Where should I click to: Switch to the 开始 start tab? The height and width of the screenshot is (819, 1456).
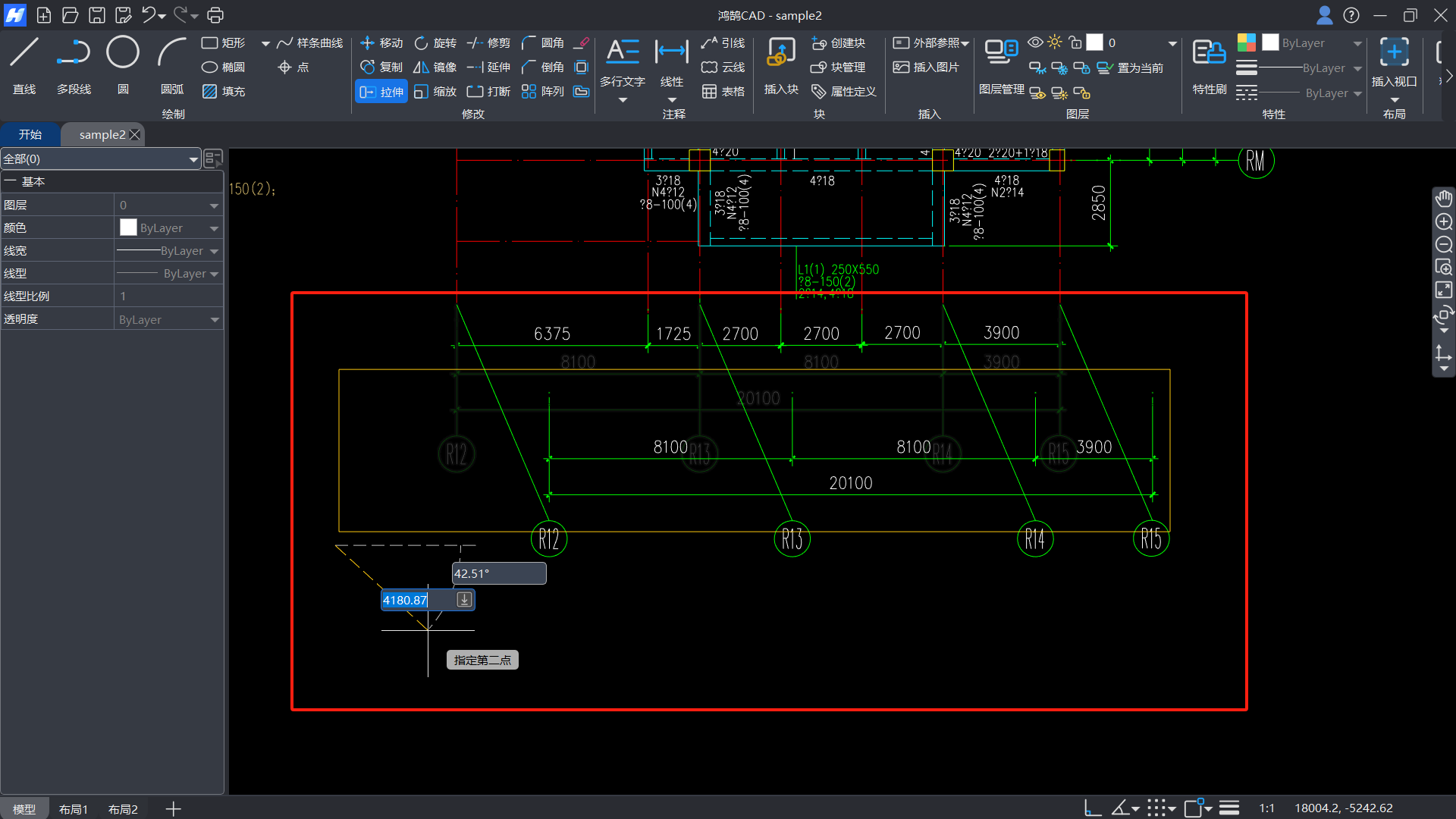pyautogui.click(x=30, y=134)
